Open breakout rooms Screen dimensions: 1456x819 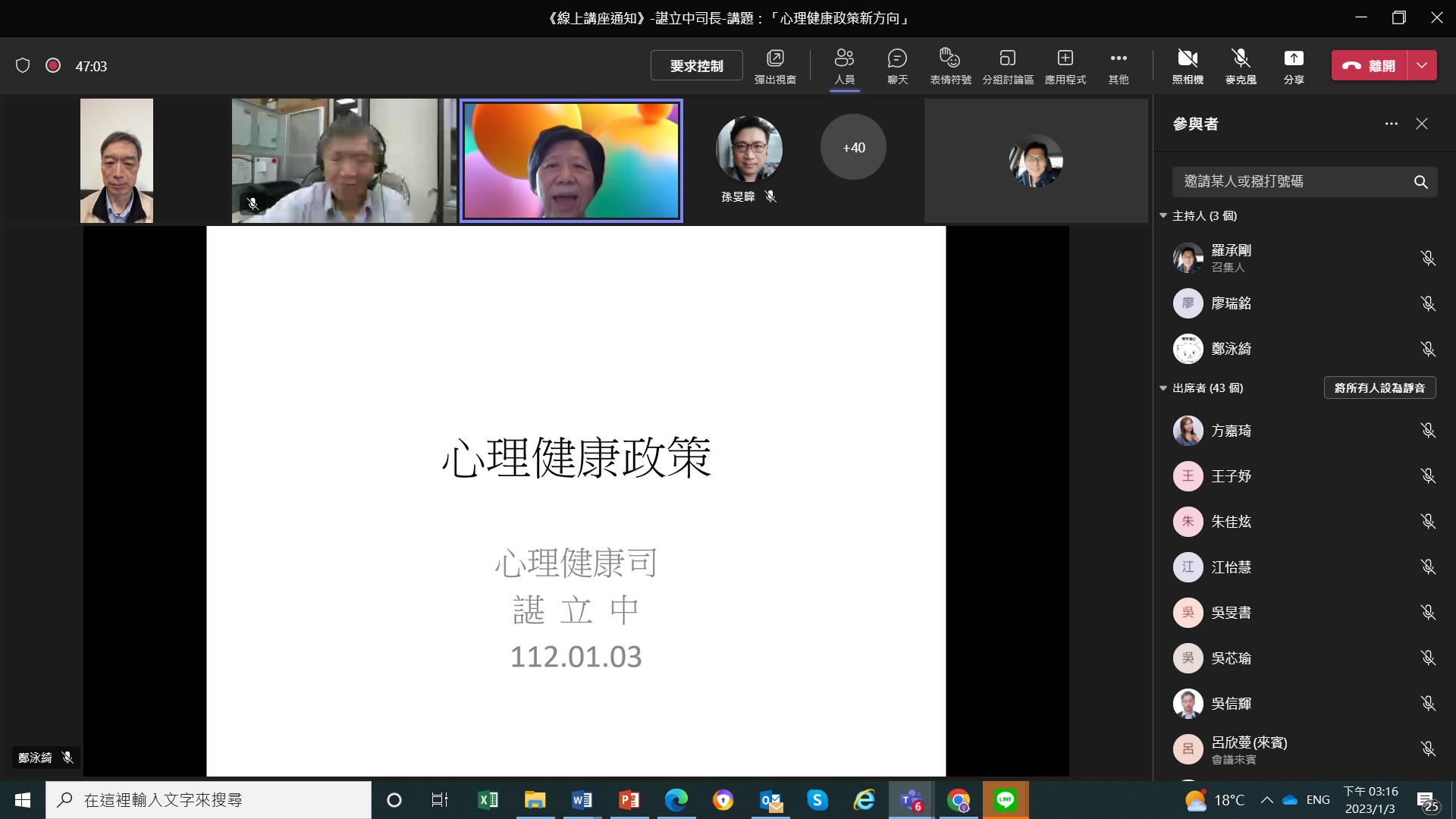pos(1008,66)
